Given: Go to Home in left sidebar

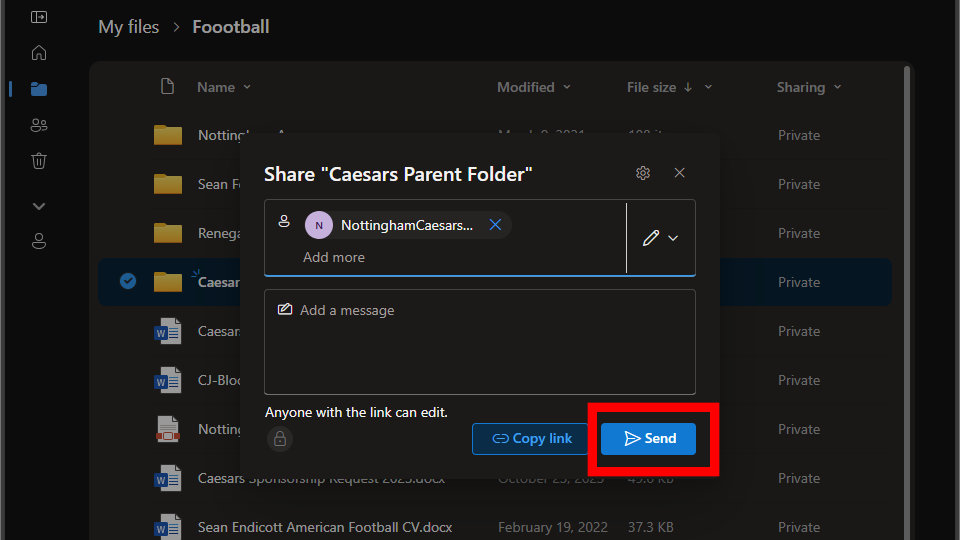Looking at the screenshot, I should click(39, 53).
